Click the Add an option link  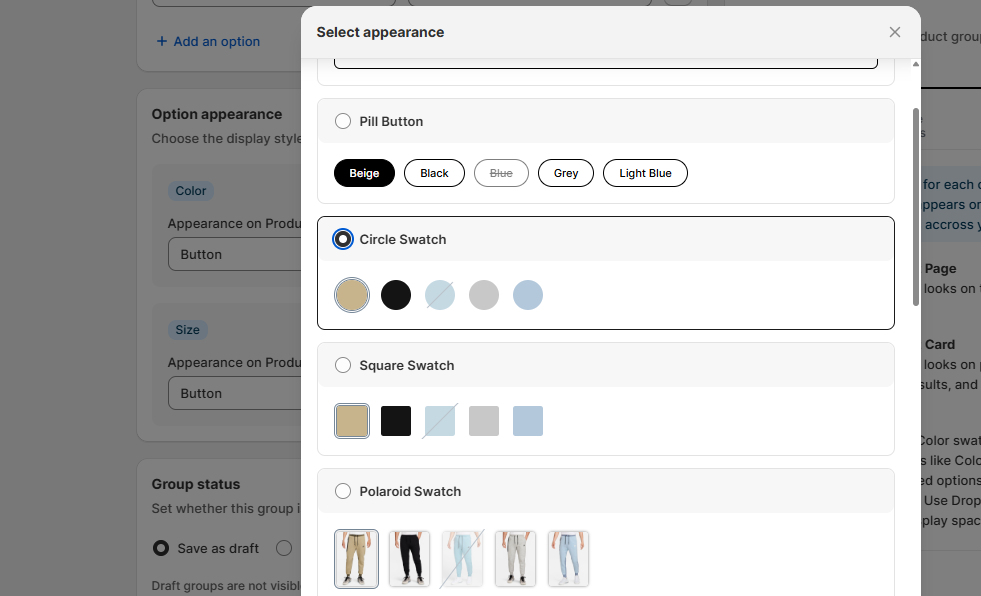(x=208, y=41)
